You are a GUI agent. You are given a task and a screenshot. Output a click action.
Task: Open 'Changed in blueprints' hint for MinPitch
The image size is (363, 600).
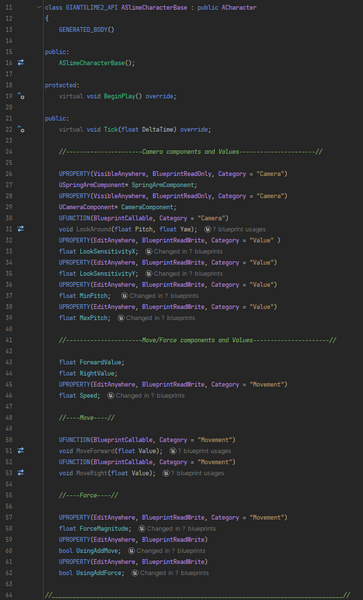[160, 296]
